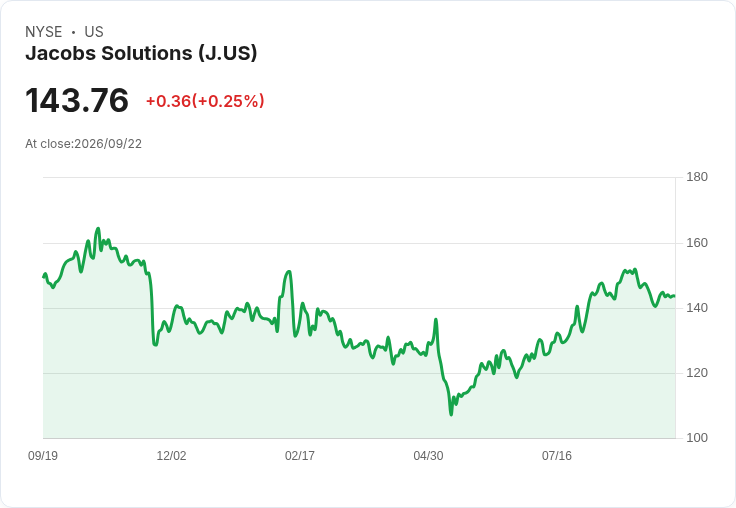Click the chart's lowest trough after 04/30
Screen dimensions: 736x508
(x=451, y=415)
